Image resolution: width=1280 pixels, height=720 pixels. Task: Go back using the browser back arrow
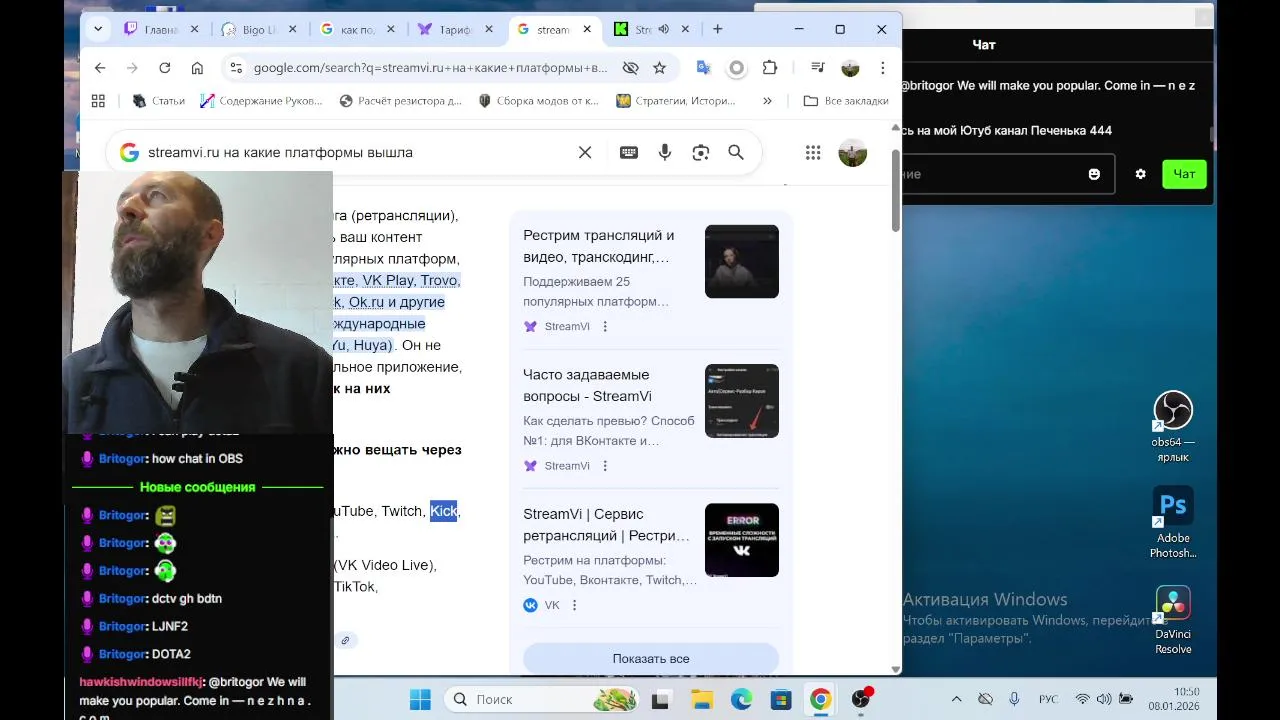[x=100, y=68]
